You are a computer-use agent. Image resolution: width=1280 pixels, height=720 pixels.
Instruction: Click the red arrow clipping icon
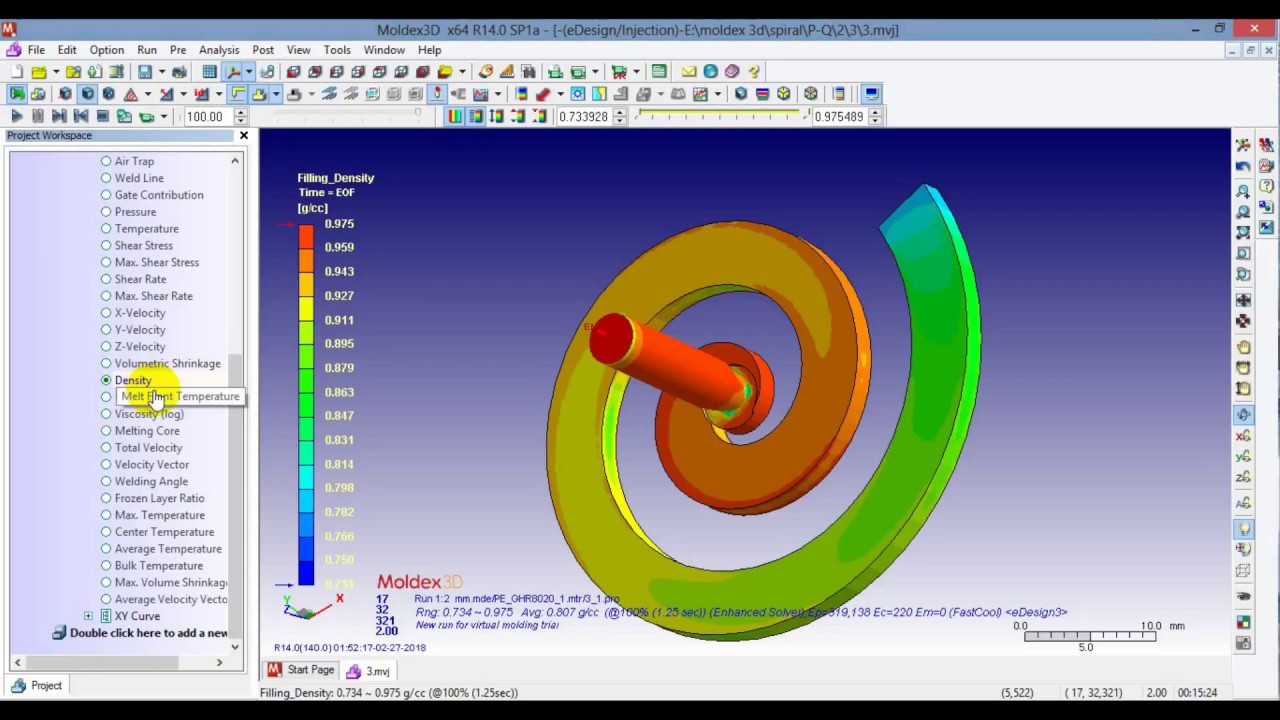coord(543,94)
